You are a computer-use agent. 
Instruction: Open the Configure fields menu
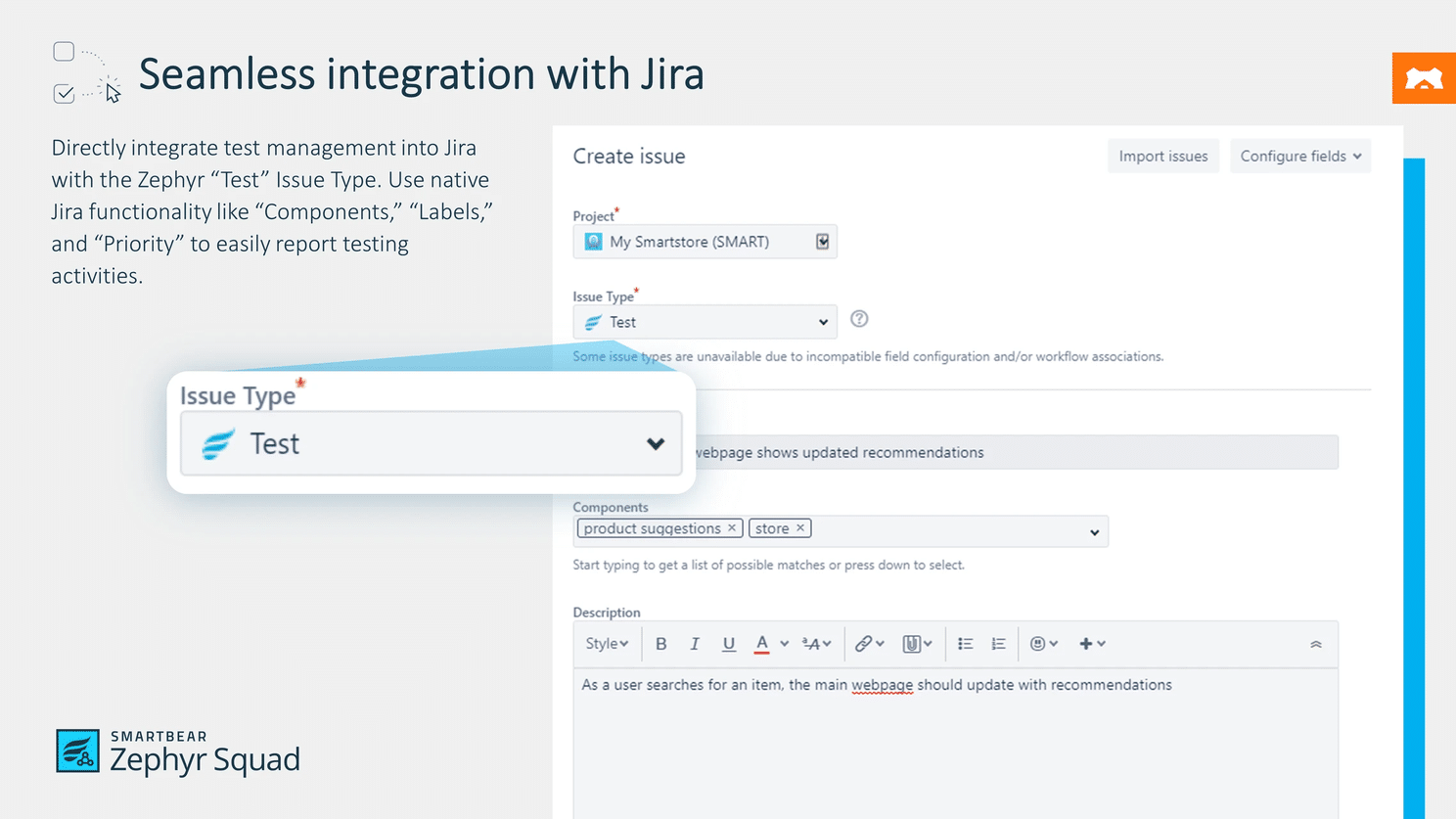click(x=1299, y=157)
